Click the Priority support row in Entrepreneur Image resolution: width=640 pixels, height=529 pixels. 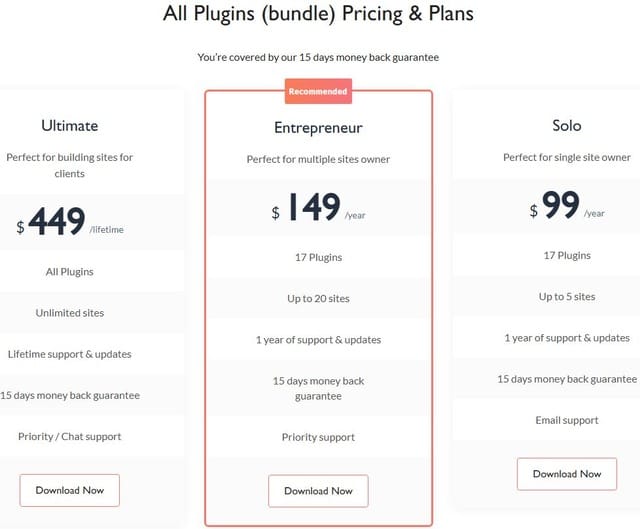tap(318, 437)
